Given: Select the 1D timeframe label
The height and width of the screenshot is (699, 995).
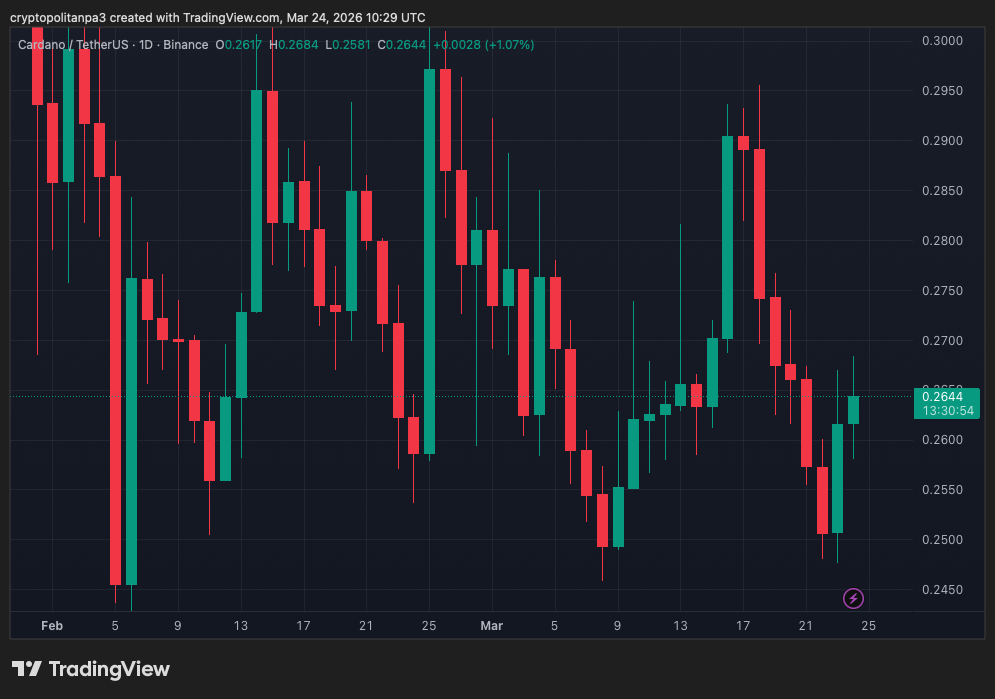Looking at the screenshot, I should pyautogui.click(x=148, y=45).
